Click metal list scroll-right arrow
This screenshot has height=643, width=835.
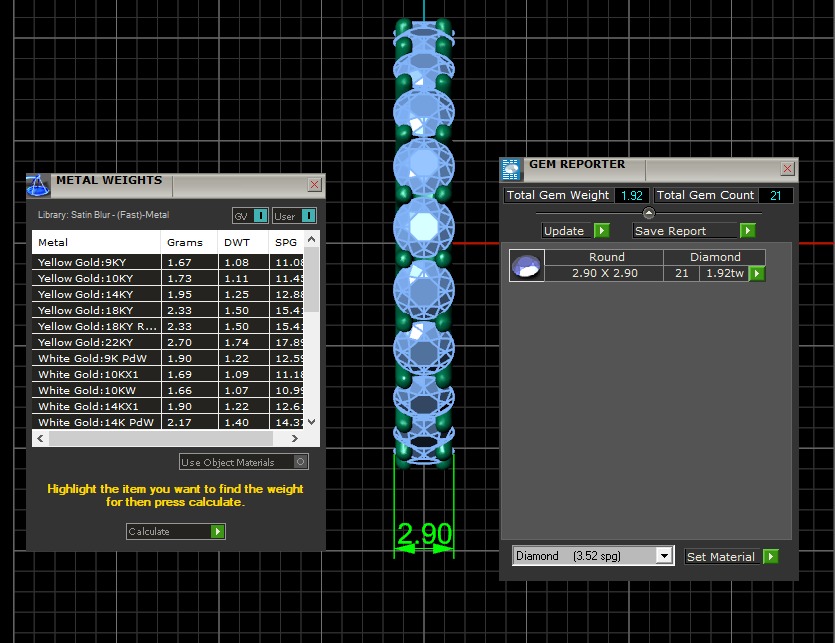click(x=294, y=438)
